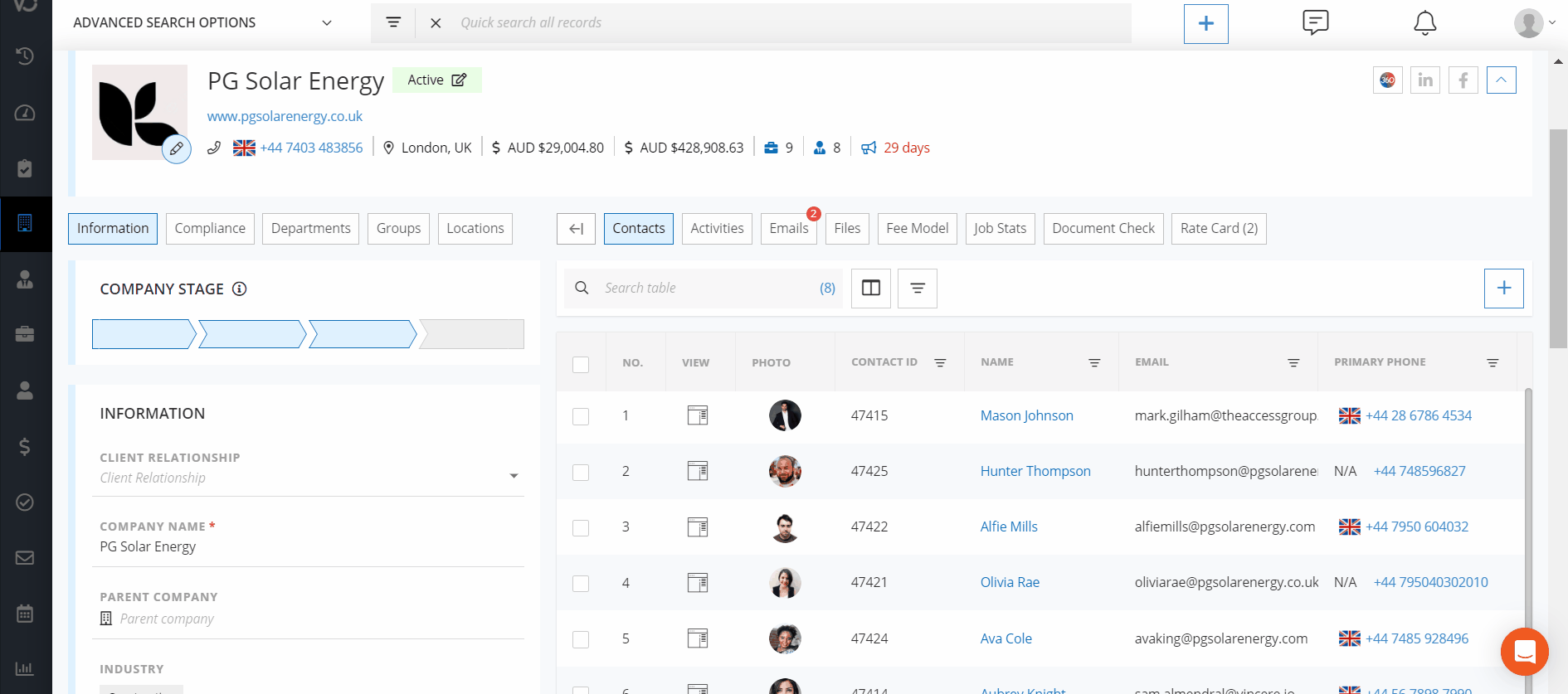Open the calendar sidebar icon
This screenshot has height=694, width=1568.
pyautogui.click(x=25, y=614)
